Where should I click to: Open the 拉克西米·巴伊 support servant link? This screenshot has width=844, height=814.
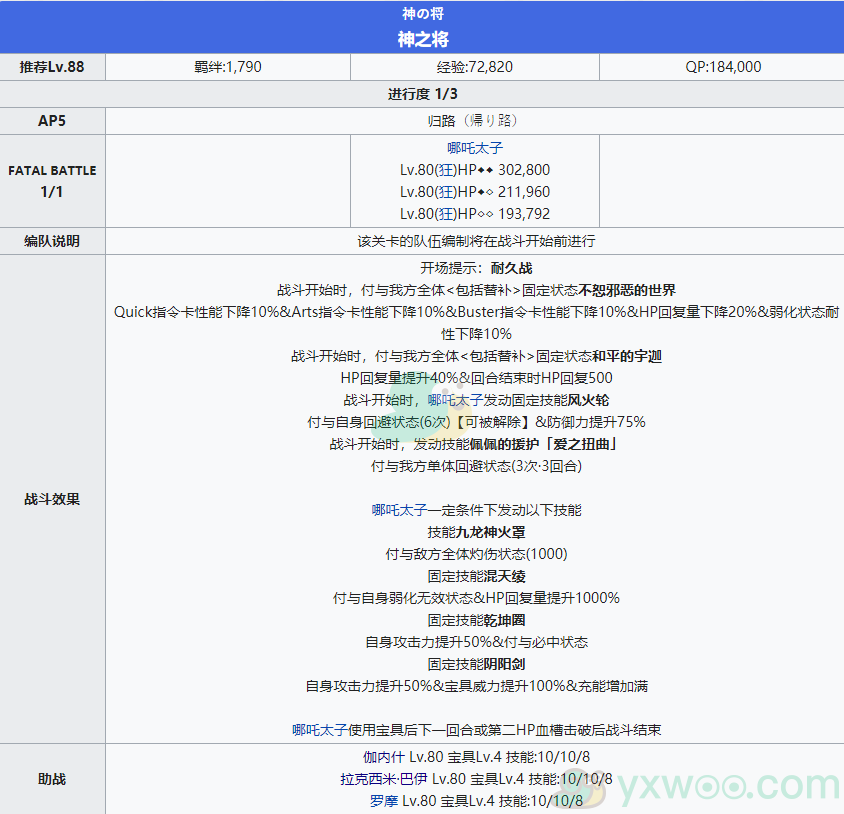[383, 779]
